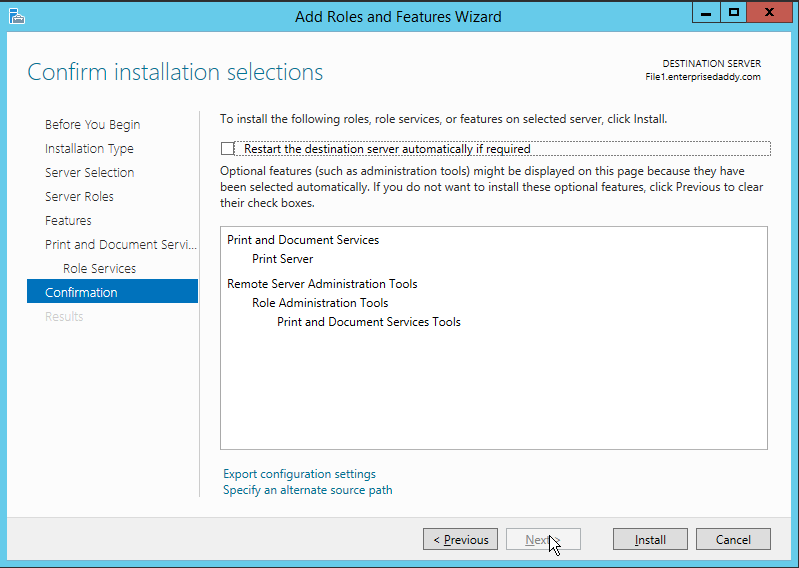Go back with the Previous button
The height and width of the screenshot is (568, 799).
coord(460,540)
